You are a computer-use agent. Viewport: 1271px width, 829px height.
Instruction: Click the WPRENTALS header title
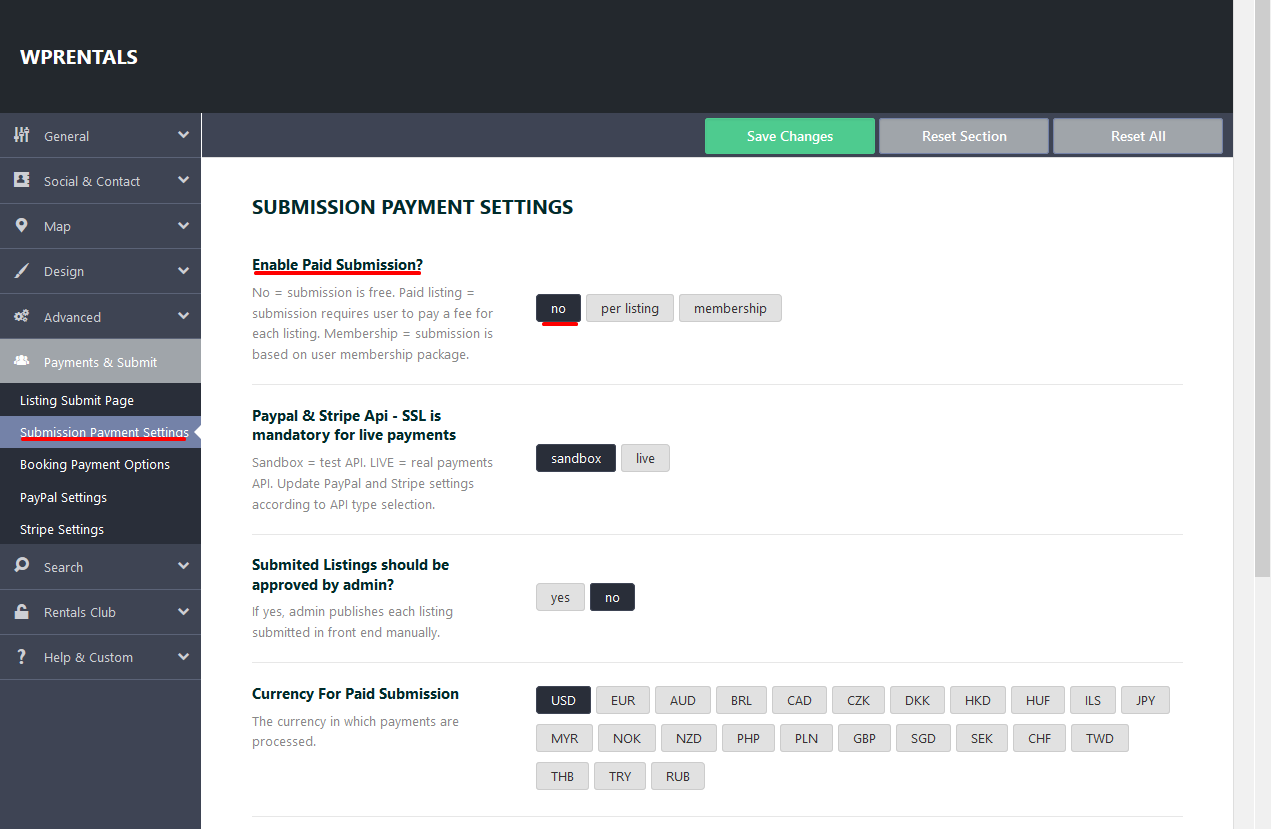pyautogui.click(x=79, y=57)
